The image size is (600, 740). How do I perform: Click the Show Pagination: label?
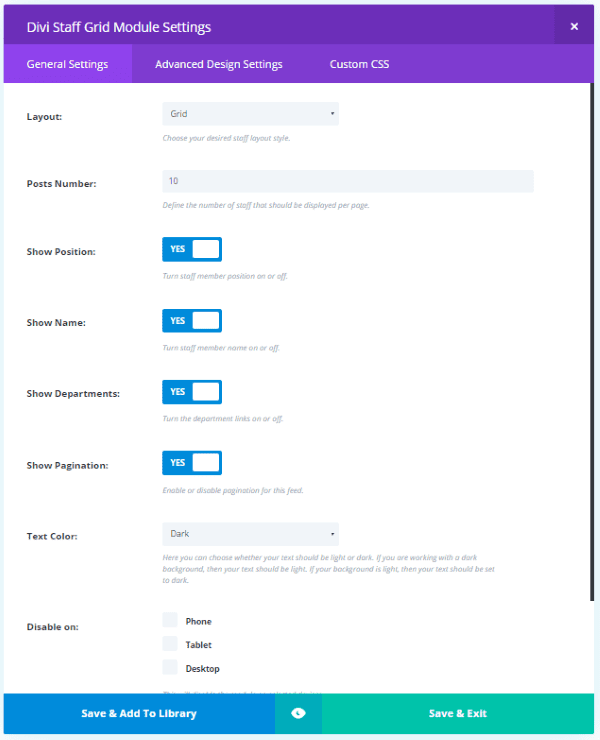click(68, 466)
